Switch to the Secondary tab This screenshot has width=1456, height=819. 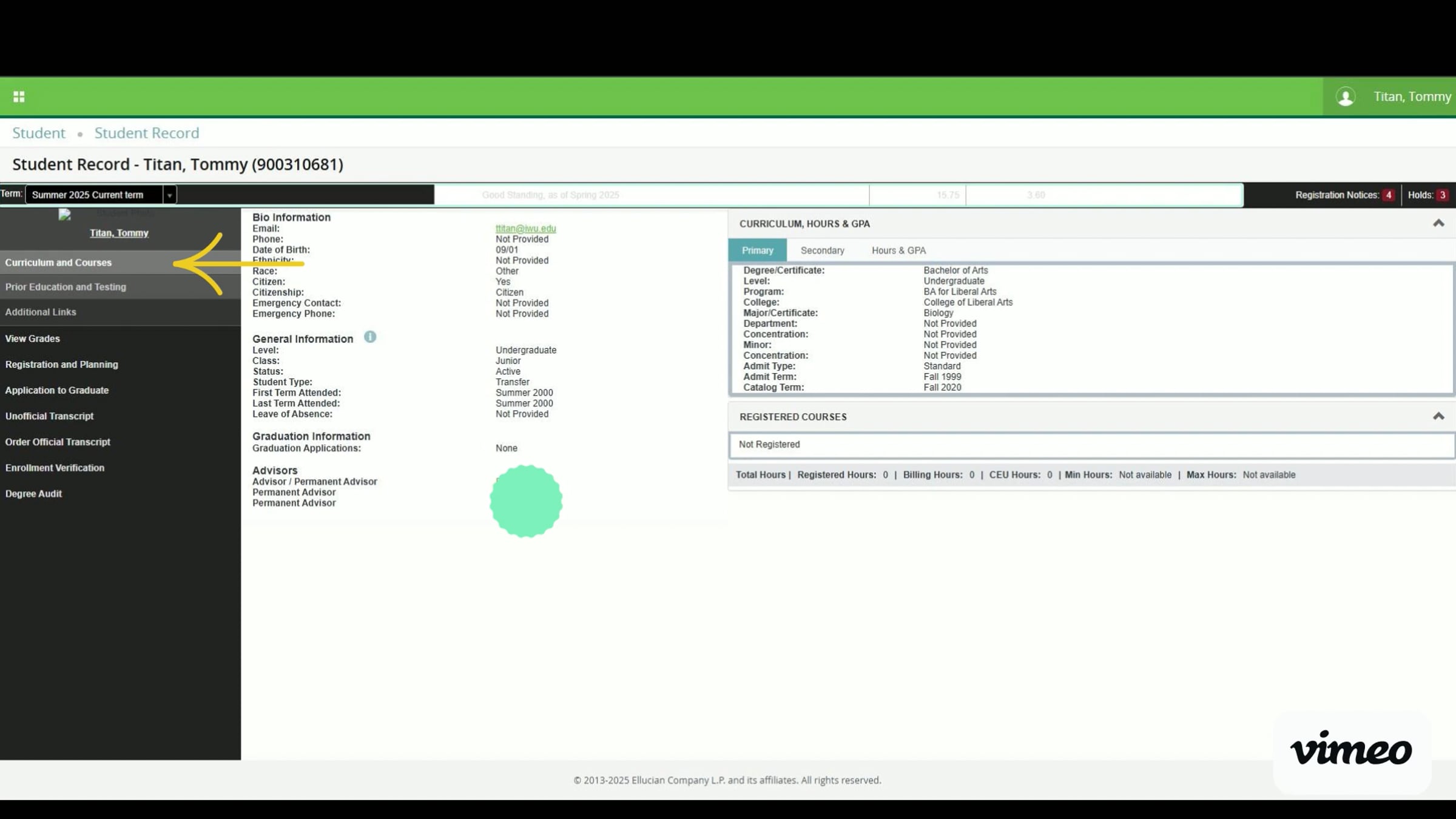point(822,251)
